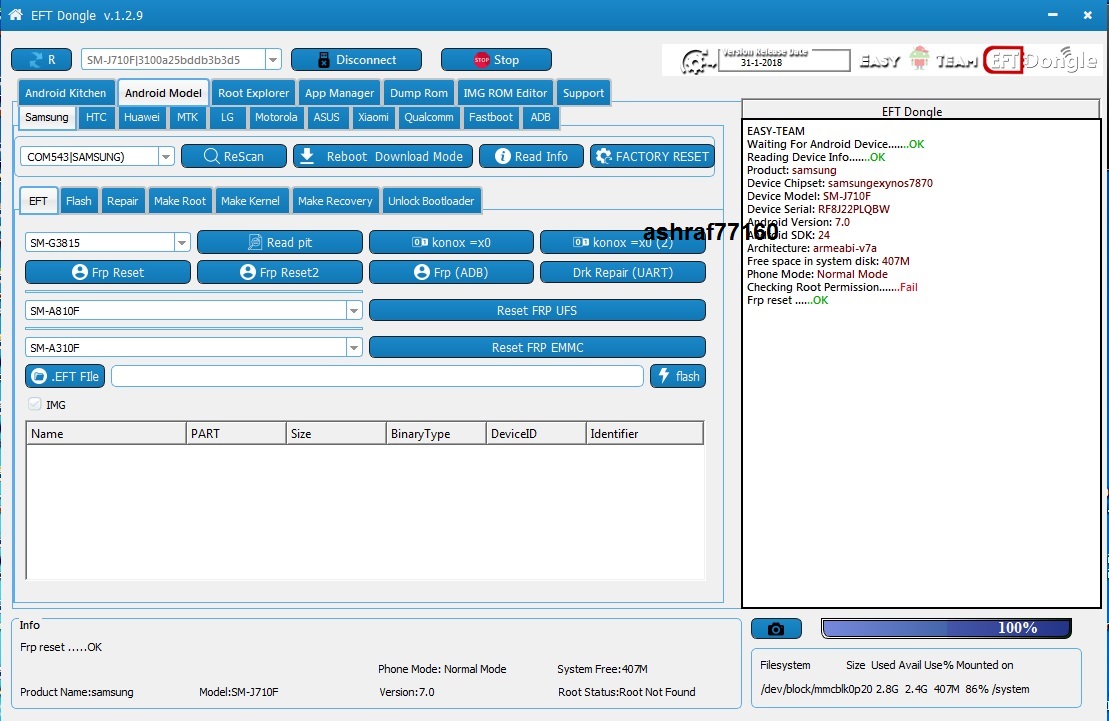Viewport: 1109px width, 721px height.
Task: Open the SM-A810F model dropdown
Action: click(354, 311)
